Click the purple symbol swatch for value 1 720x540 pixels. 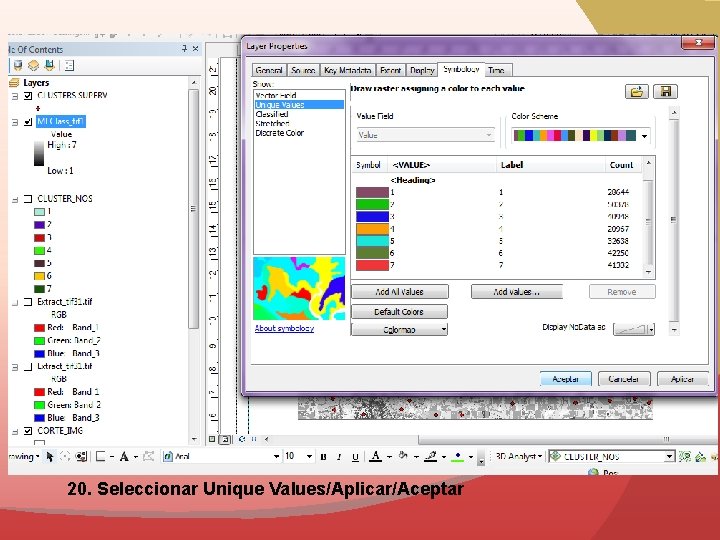[372, 192]
